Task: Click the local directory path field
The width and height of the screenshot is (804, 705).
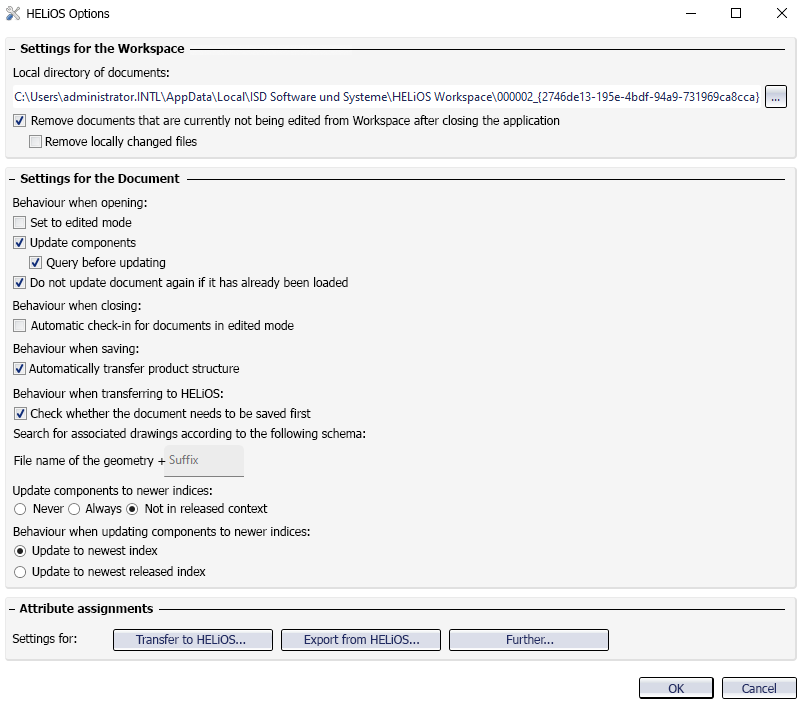Action: pos(387,97)
